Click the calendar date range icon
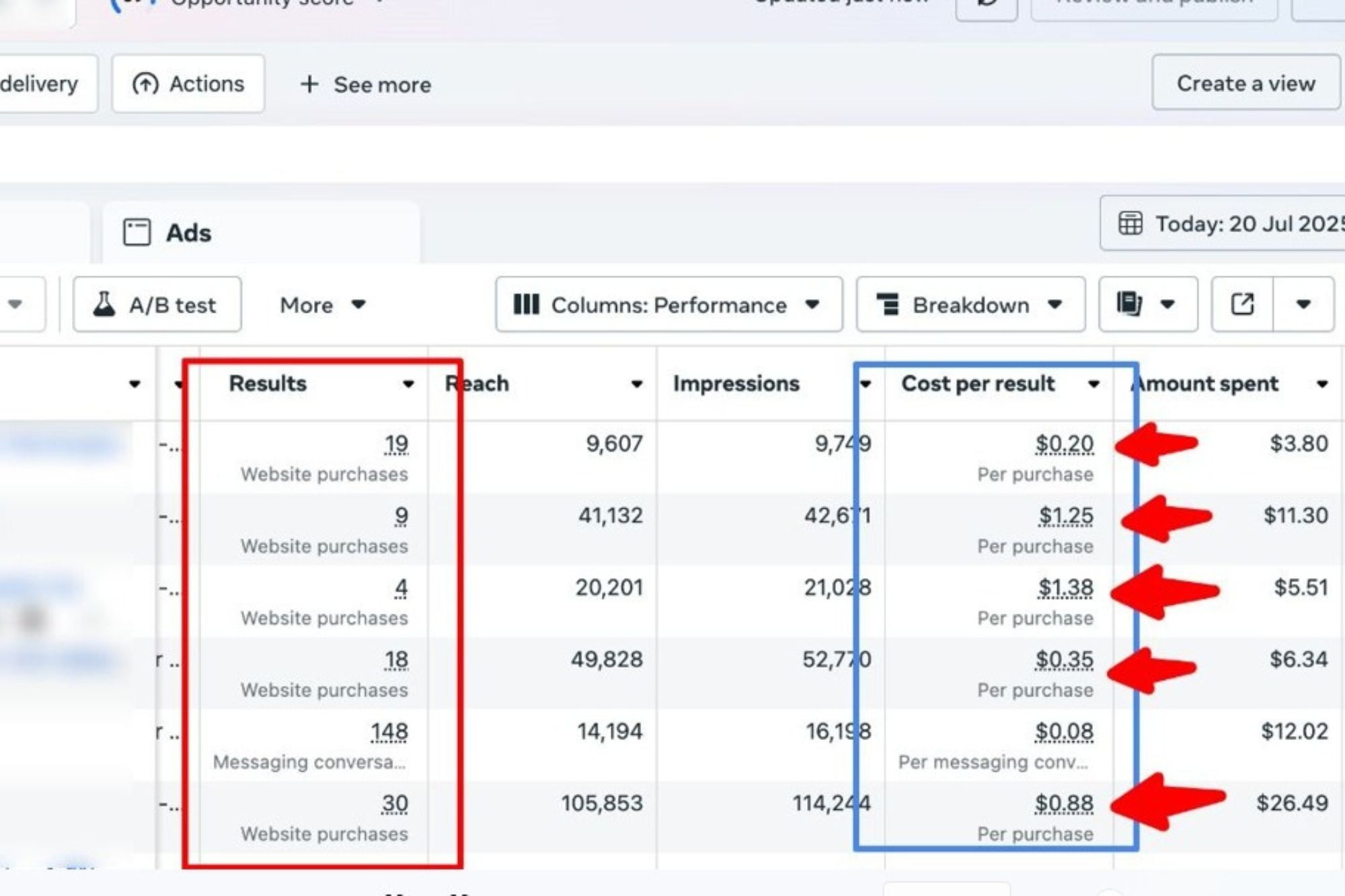1345x896 pixels. point(1130,223)
